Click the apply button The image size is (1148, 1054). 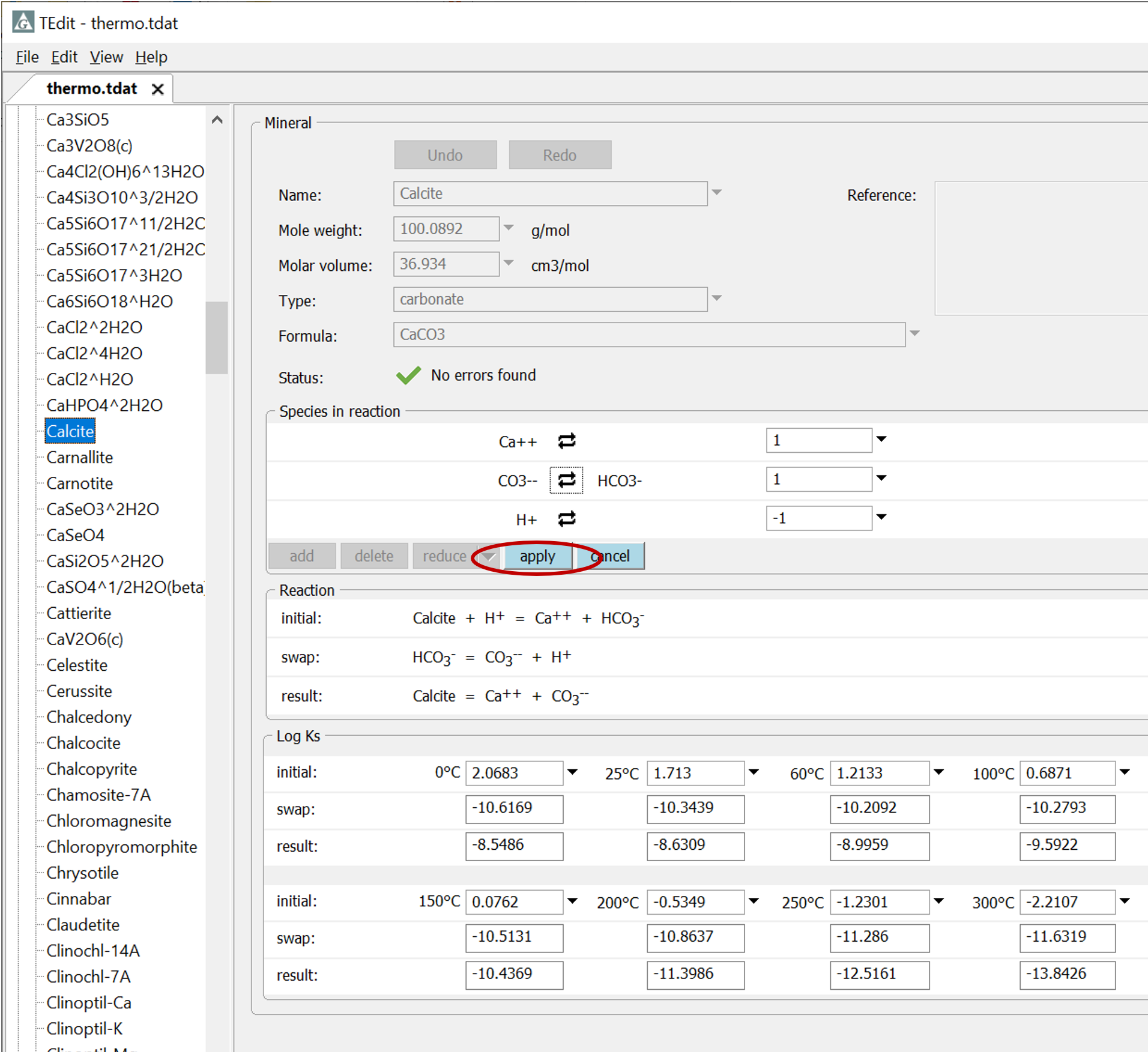[538, 556]
